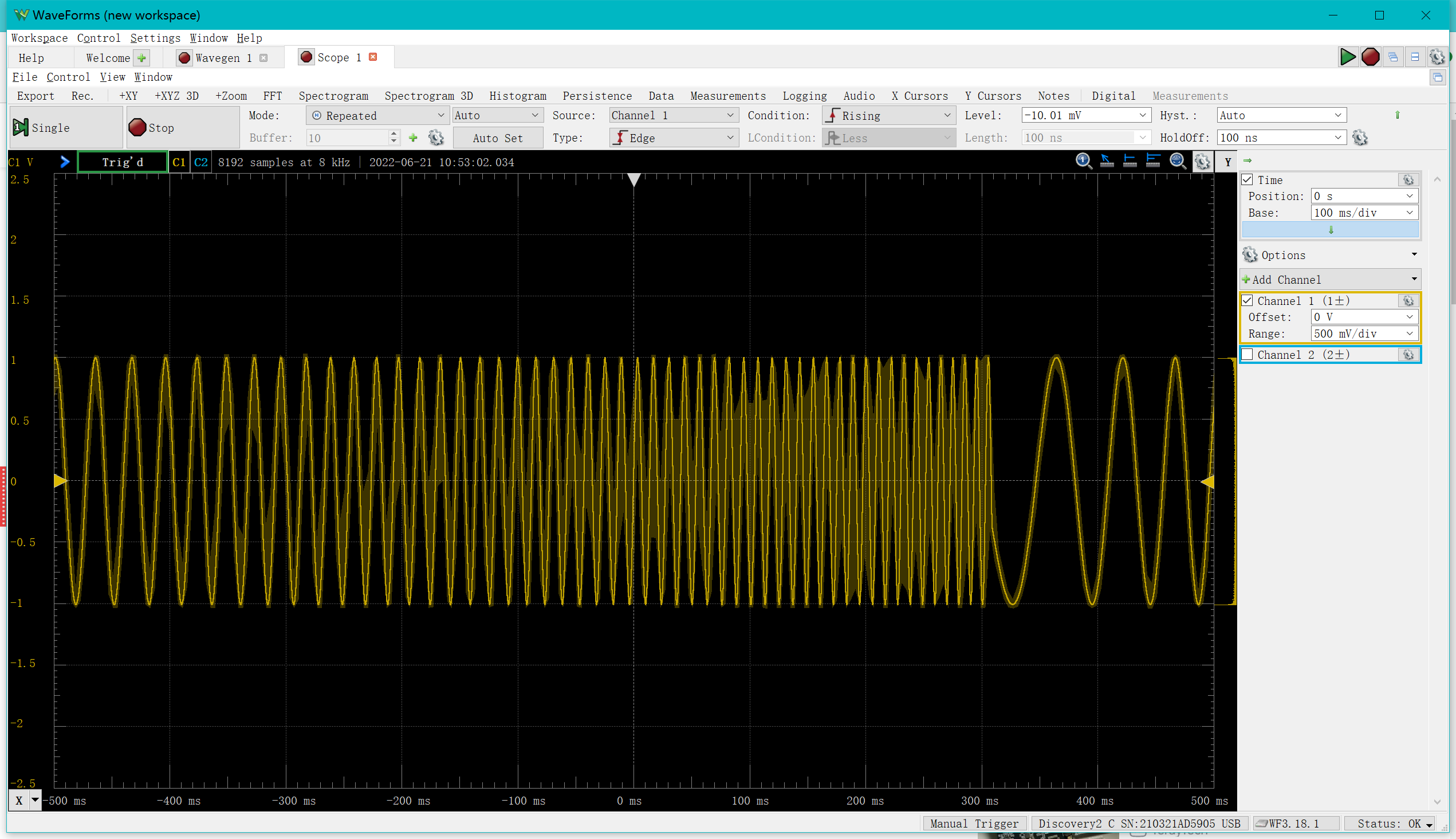Click the green Run all instruments button
The height and width of the screenshot is (839, 1456).
point(1347,57)
